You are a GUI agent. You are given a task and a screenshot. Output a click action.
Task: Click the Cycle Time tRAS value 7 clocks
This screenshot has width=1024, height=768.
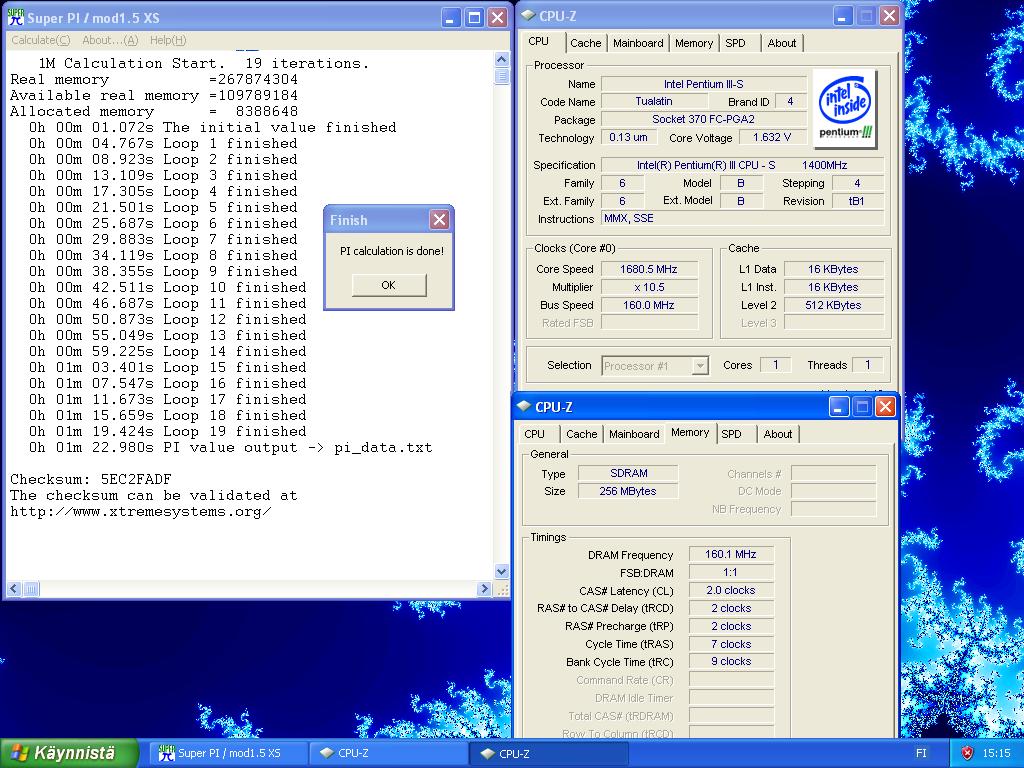tap(731, 644)
